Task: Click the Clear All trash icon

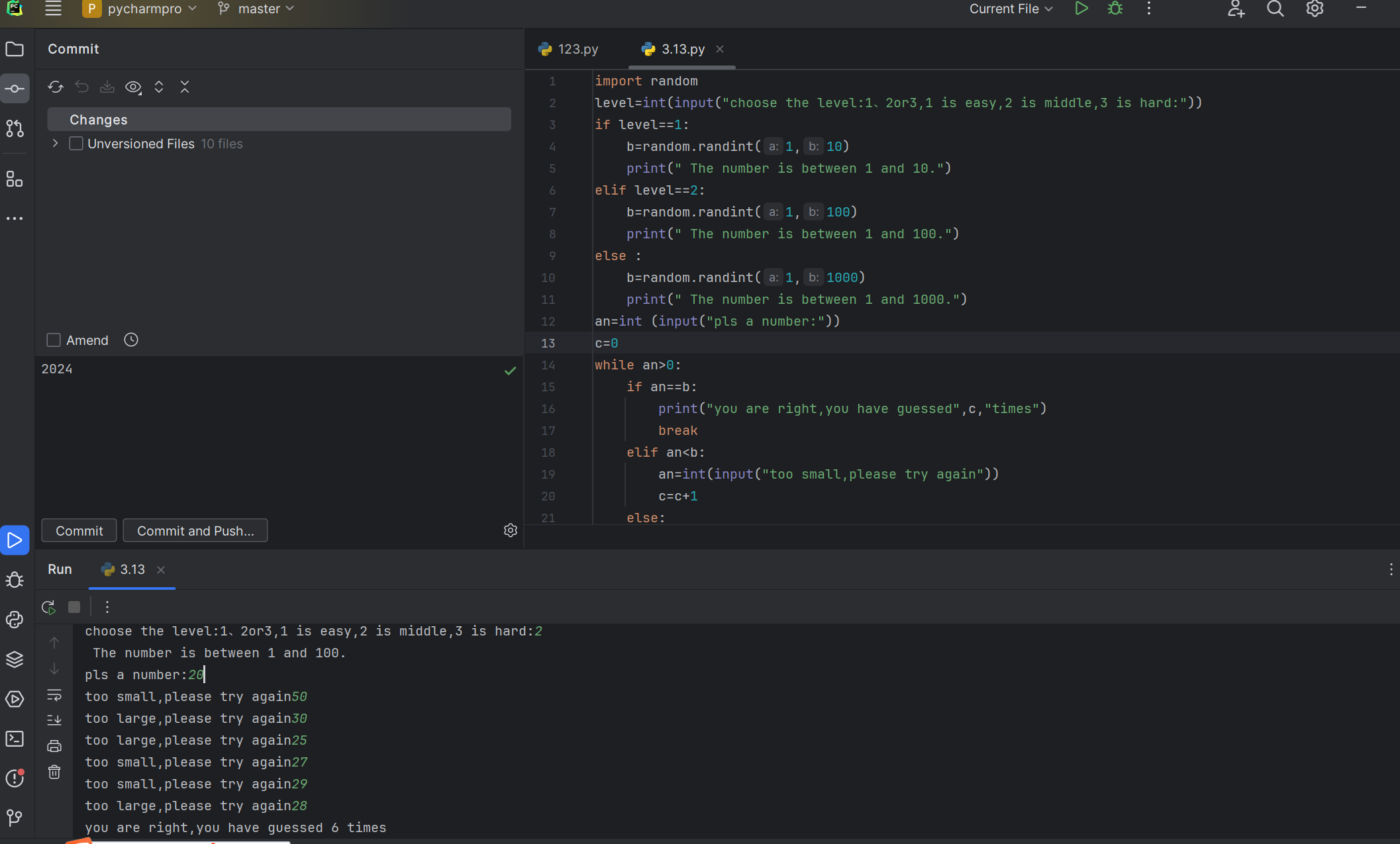Action: coord(54,773)
